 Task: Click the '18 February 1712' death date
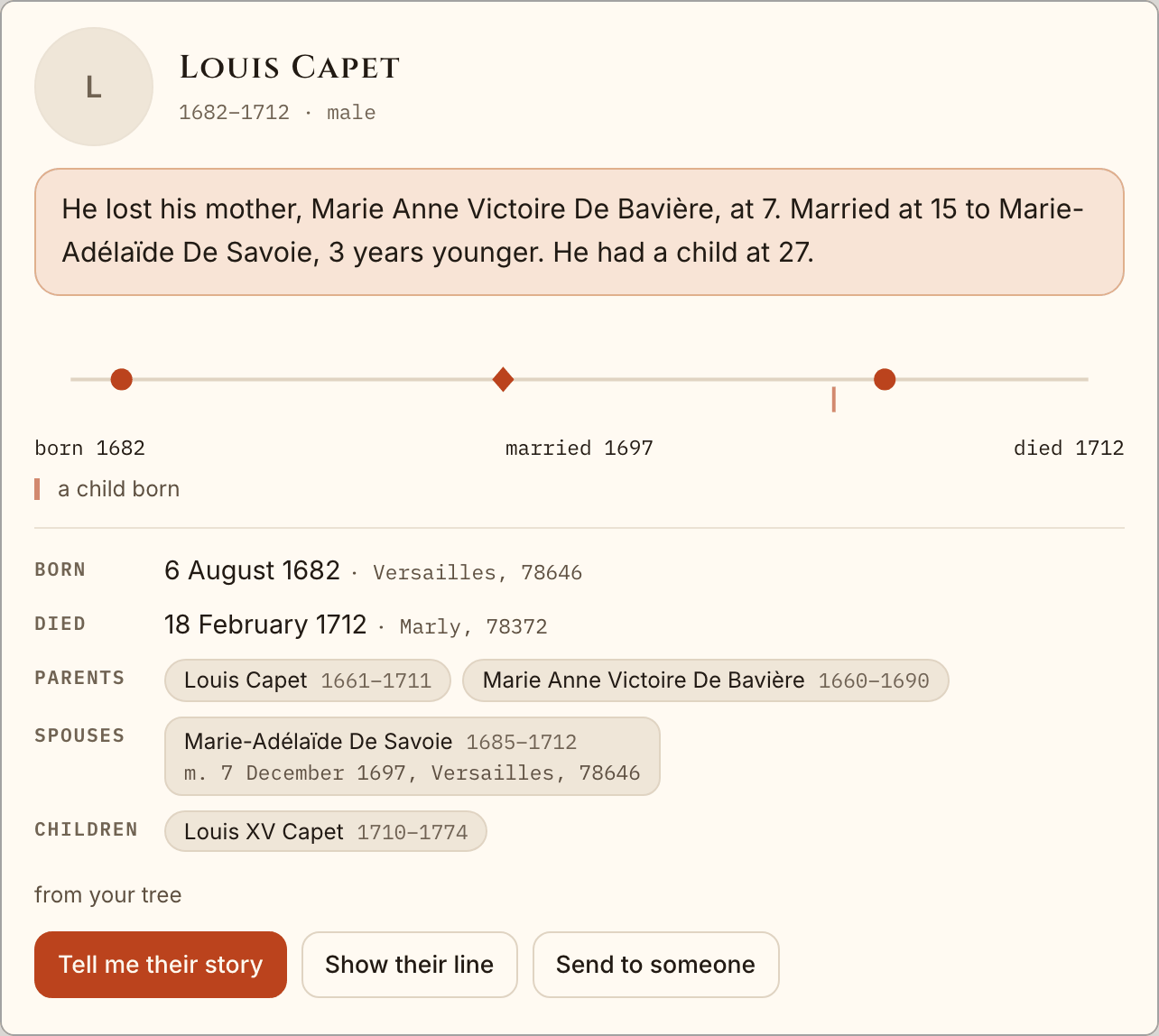click(x=265, y=624)
